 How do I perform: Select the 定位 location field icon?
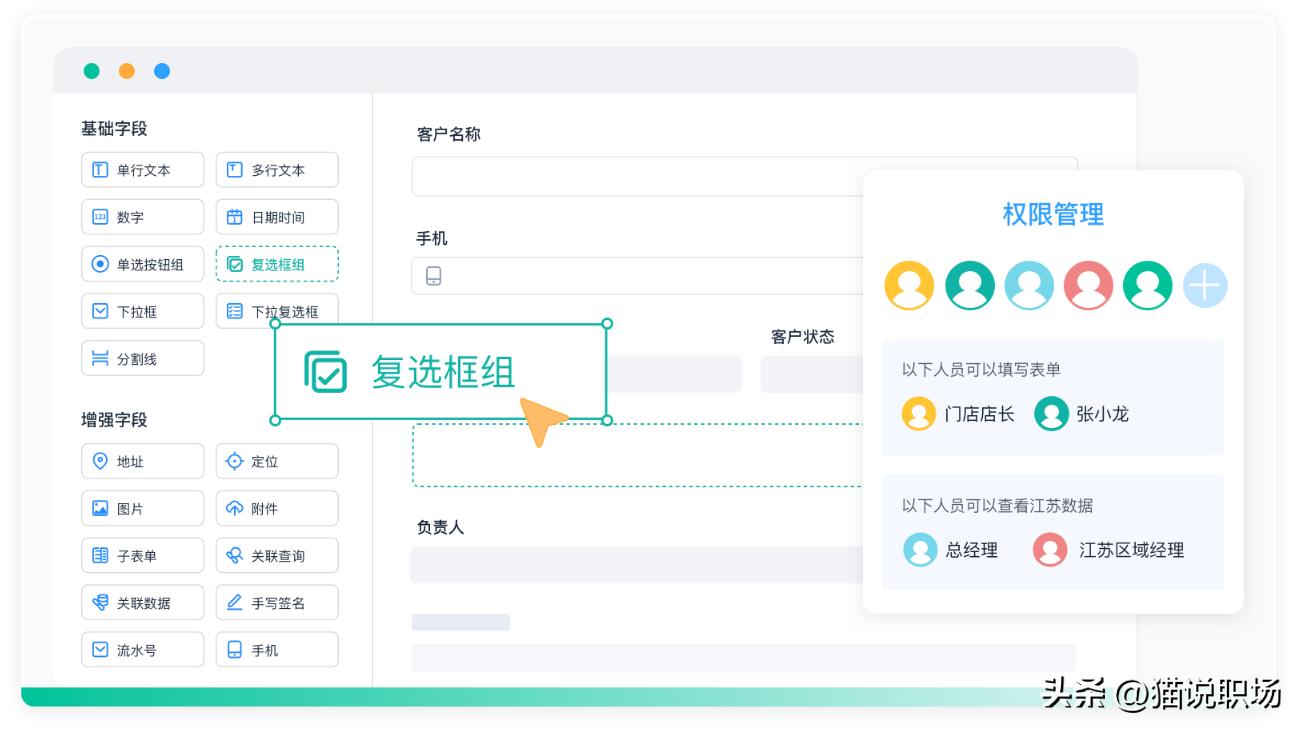[276, 461]
